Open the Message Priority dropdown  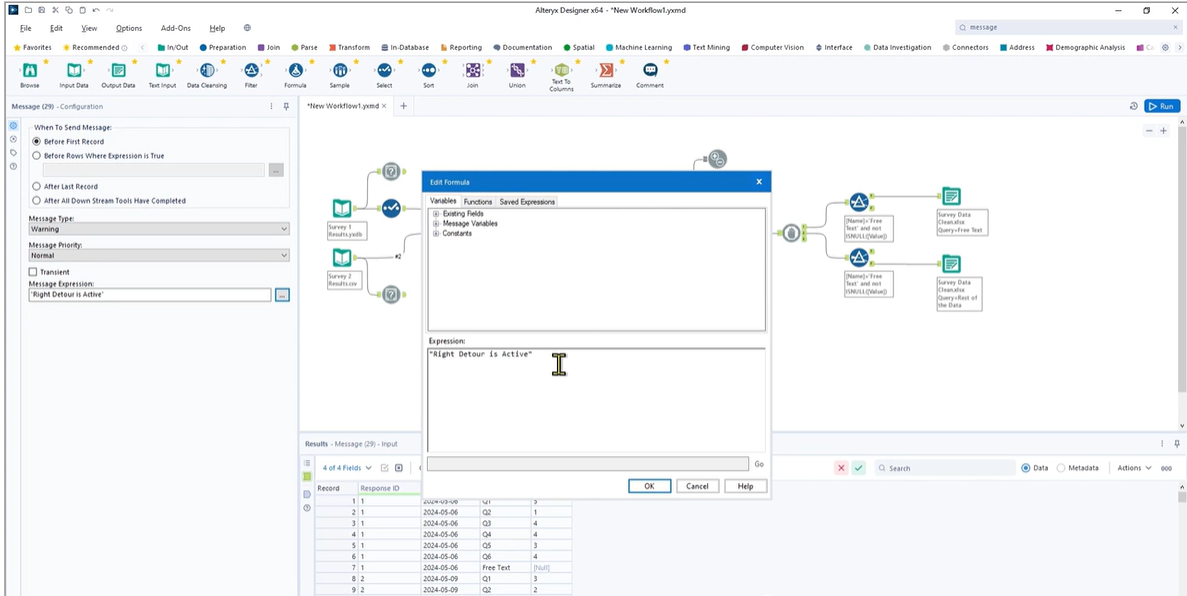tap(159, 256)
